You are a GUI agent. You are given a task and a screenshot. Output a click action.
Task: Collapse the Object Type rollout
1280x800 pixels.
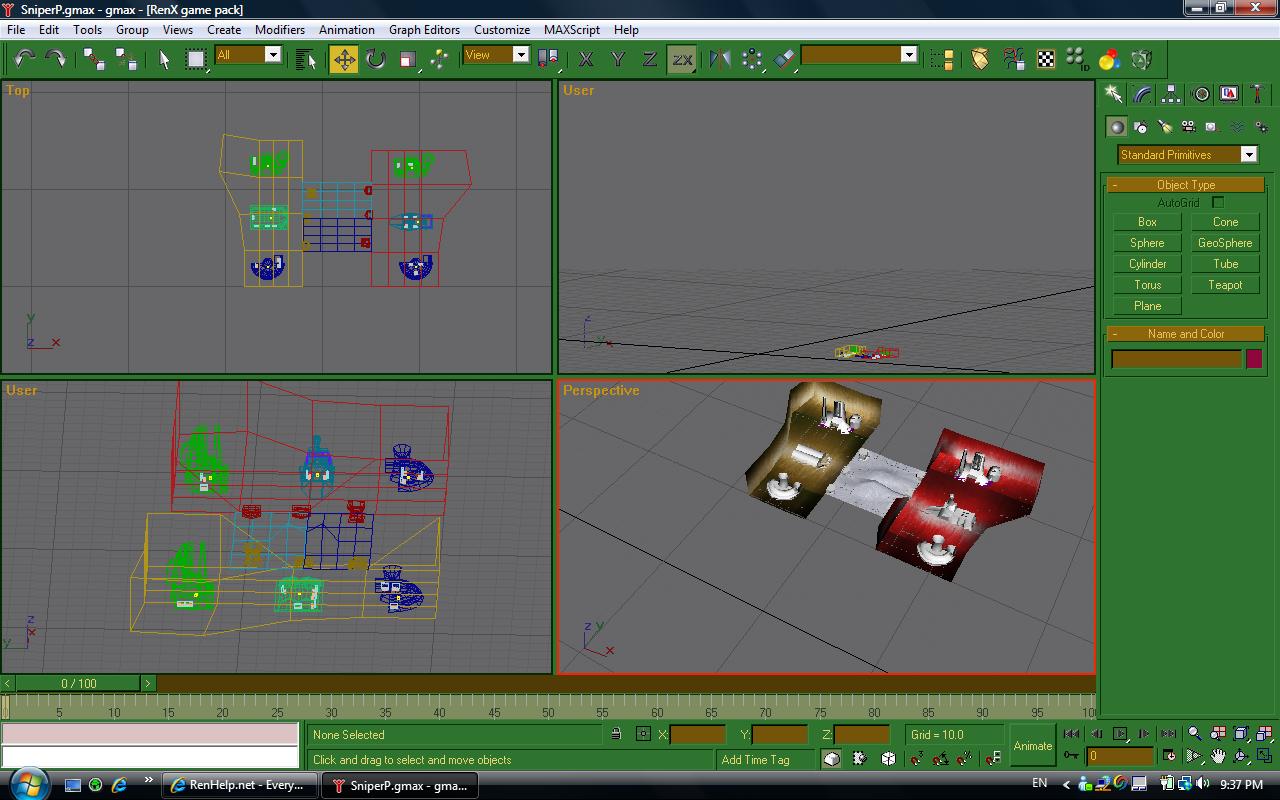tap(1185, 185)
